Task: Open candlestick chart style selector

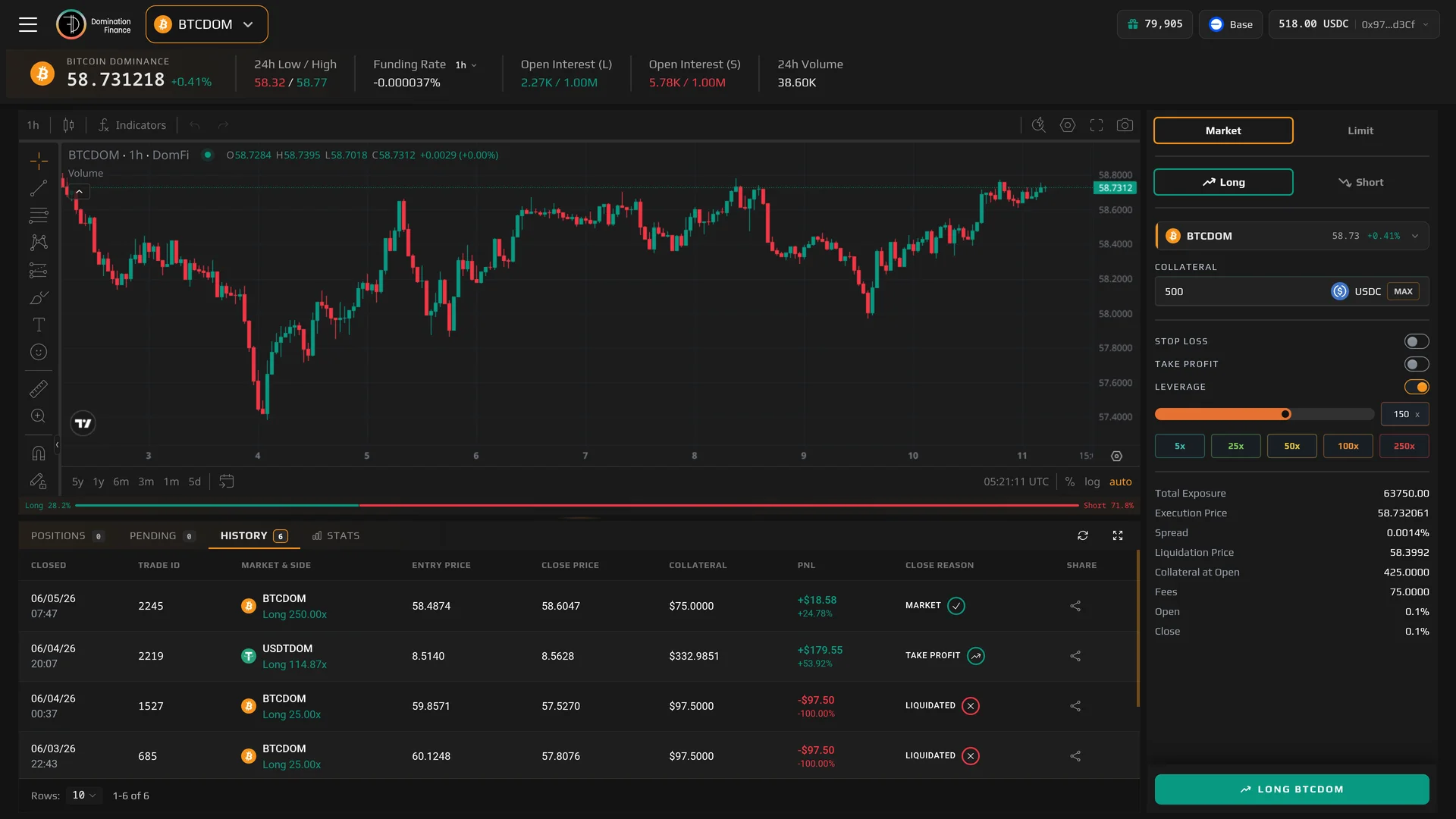Action: pos(68,125)
